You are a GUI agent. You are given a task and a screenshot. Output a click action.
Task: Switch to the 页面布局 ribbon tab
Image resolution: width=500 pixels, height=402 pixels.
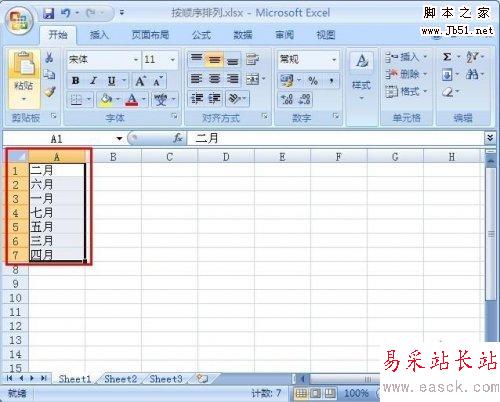pos(150,35)
